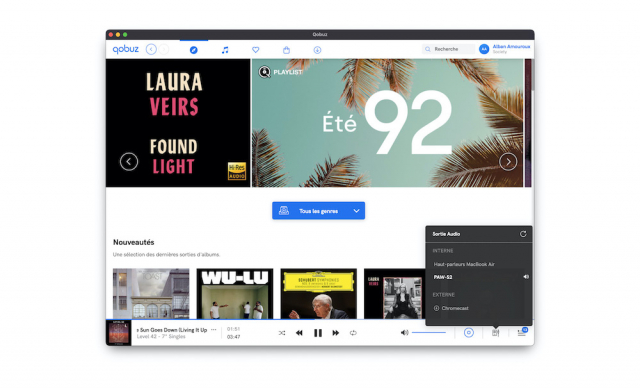
Task: Go to next carousel slide
Action: coord(508,162)
